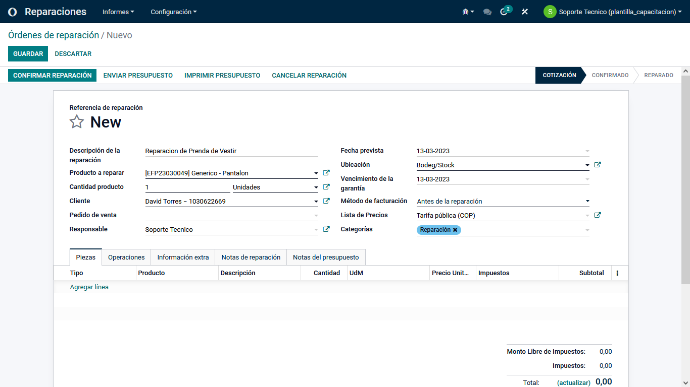
Task: Click the Cantidad producto input field
Action: pyautogui.click(x=187, y=187)
